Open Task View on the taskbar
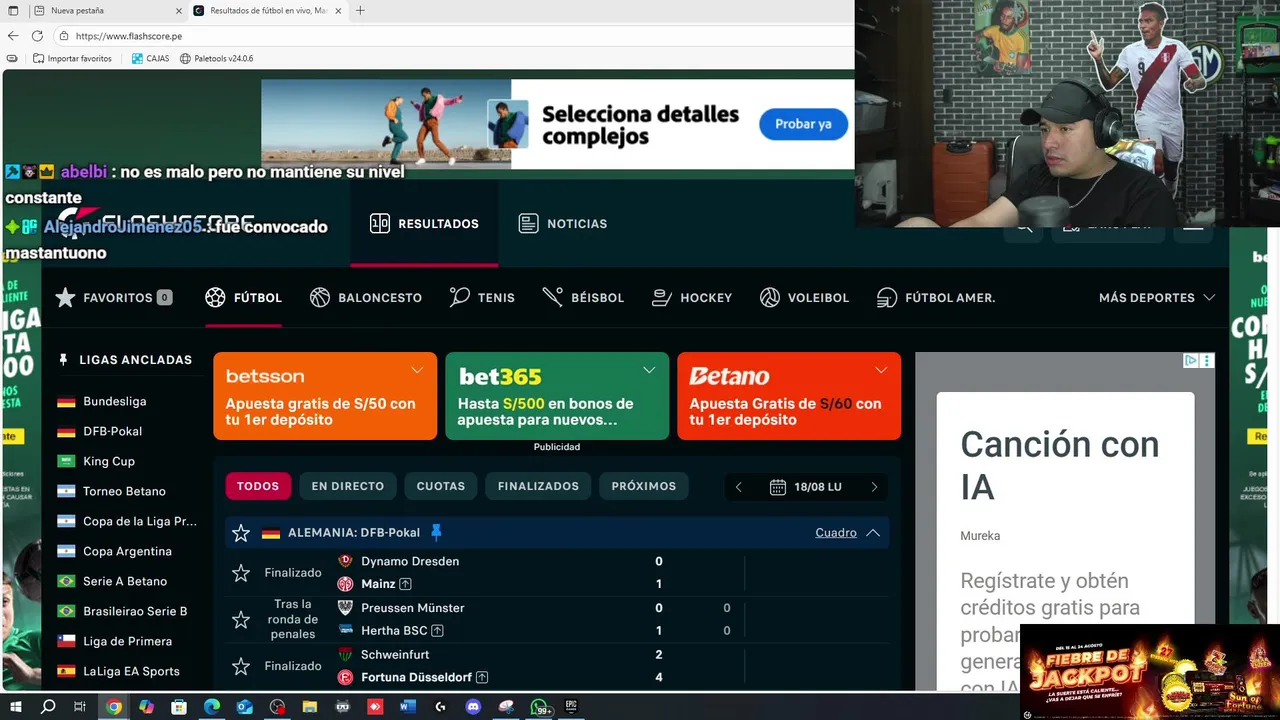This screenshot has width=1280, height=720. point(80,707)
